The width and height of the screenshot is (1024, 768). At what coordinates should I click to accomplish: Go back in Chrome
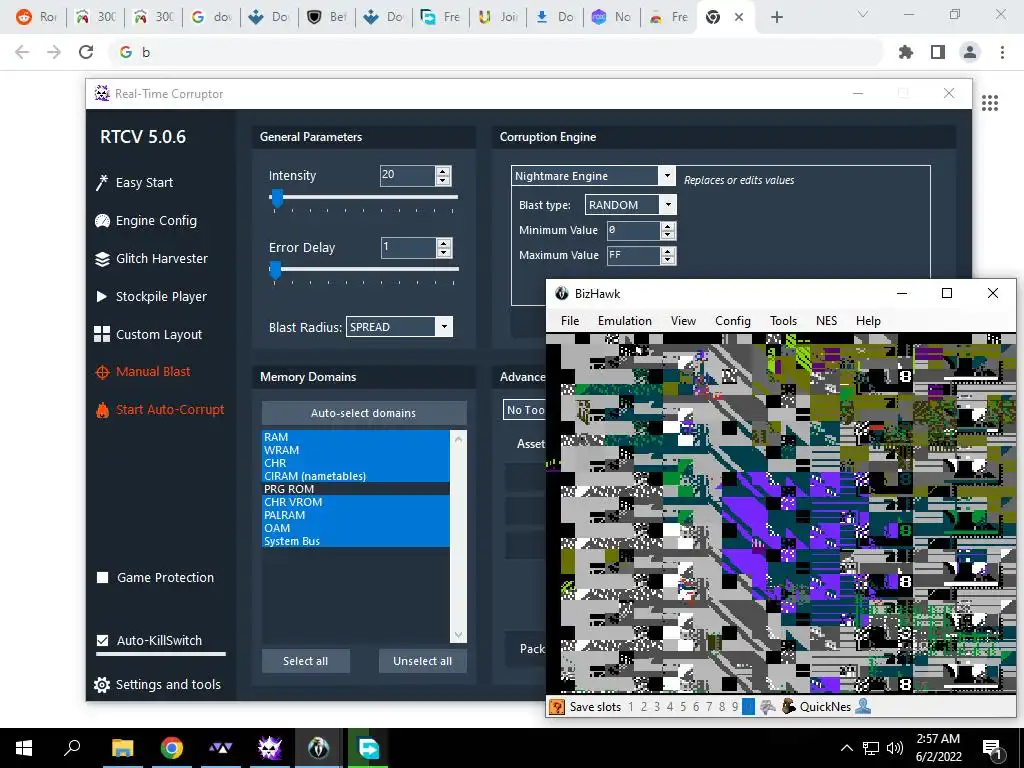22,52
